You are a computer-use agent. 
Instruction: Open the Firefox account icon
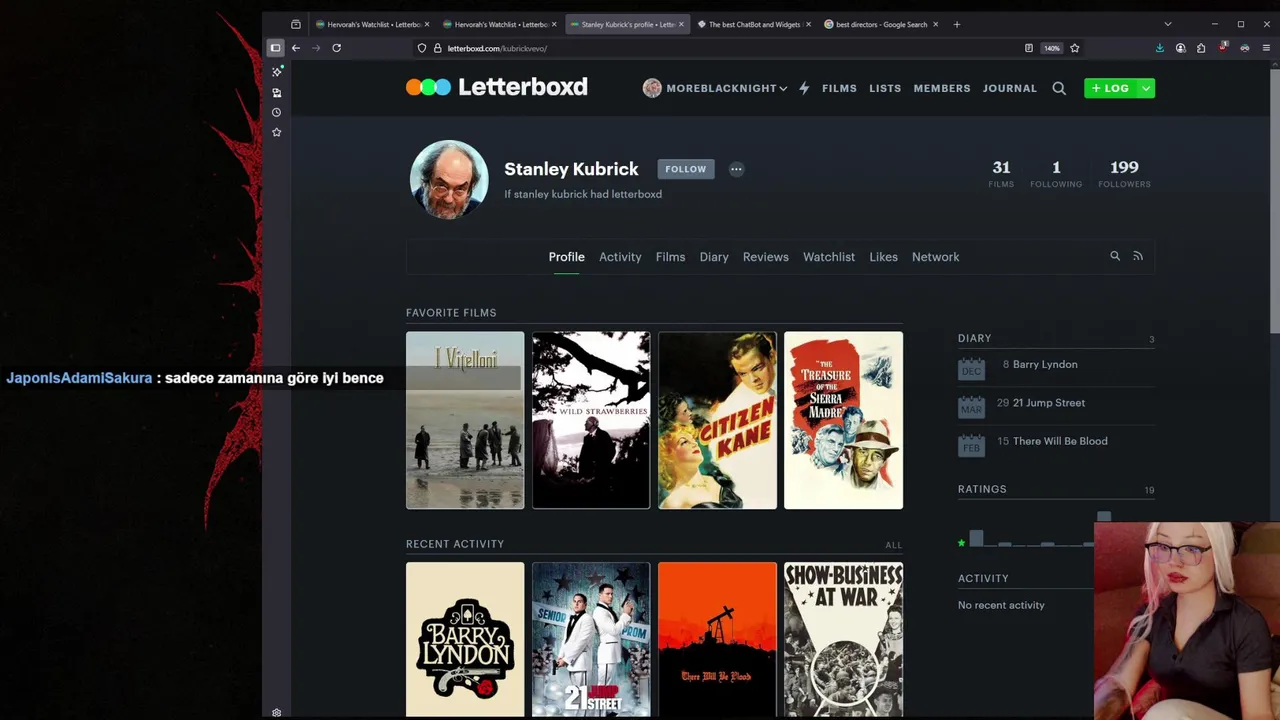1180,48
